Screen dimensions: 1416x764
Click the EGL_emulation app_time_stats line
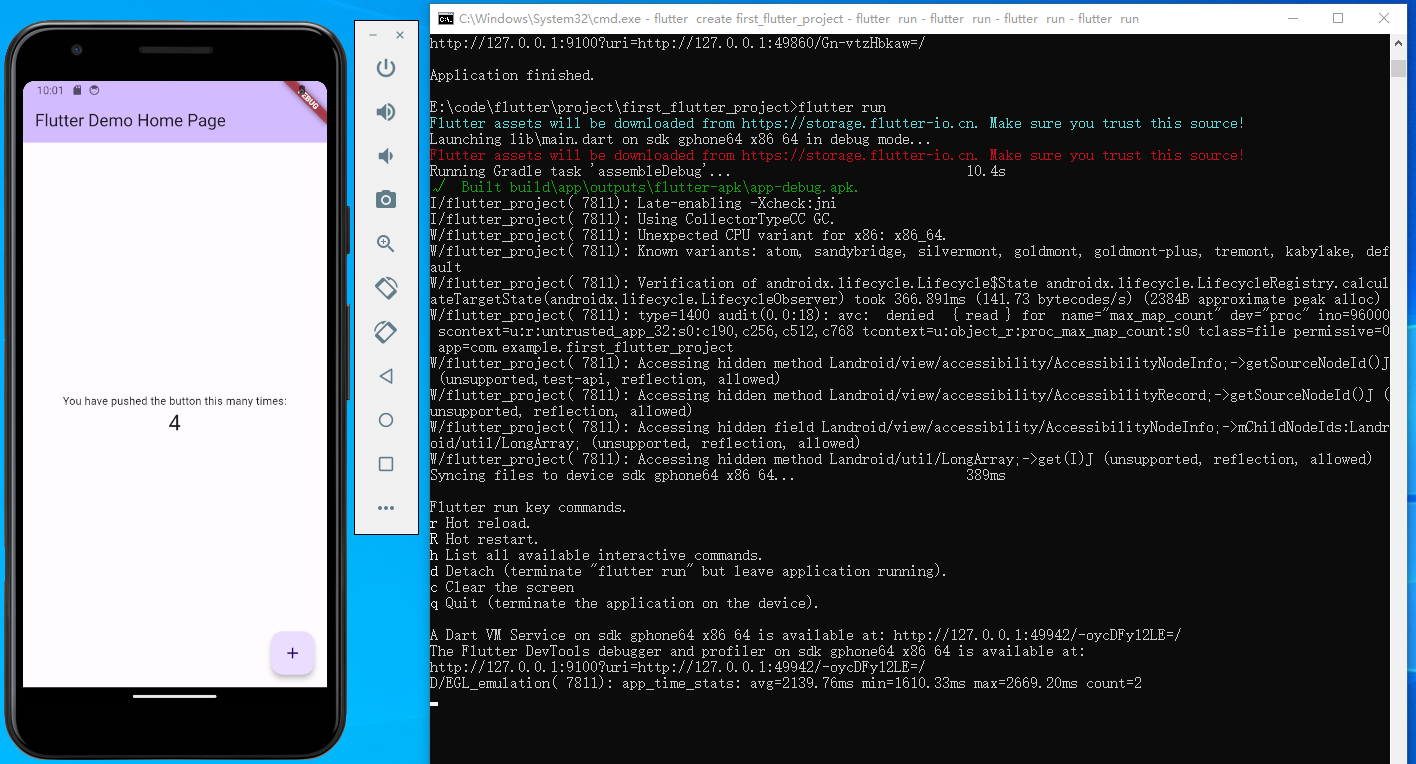click(786, 683)
